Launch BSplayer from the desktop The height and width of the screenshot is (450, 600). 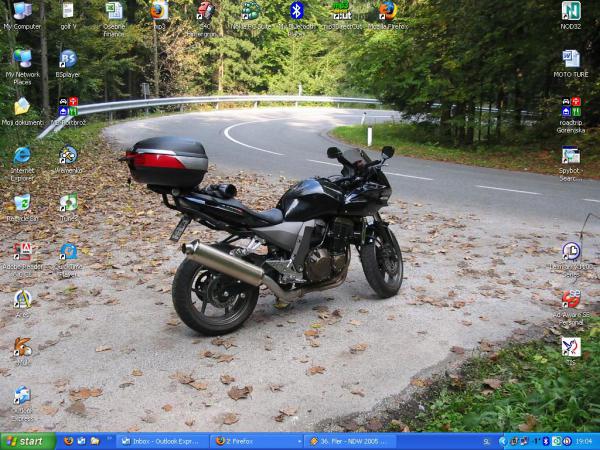pyautogui.click(x=68, y=59)
